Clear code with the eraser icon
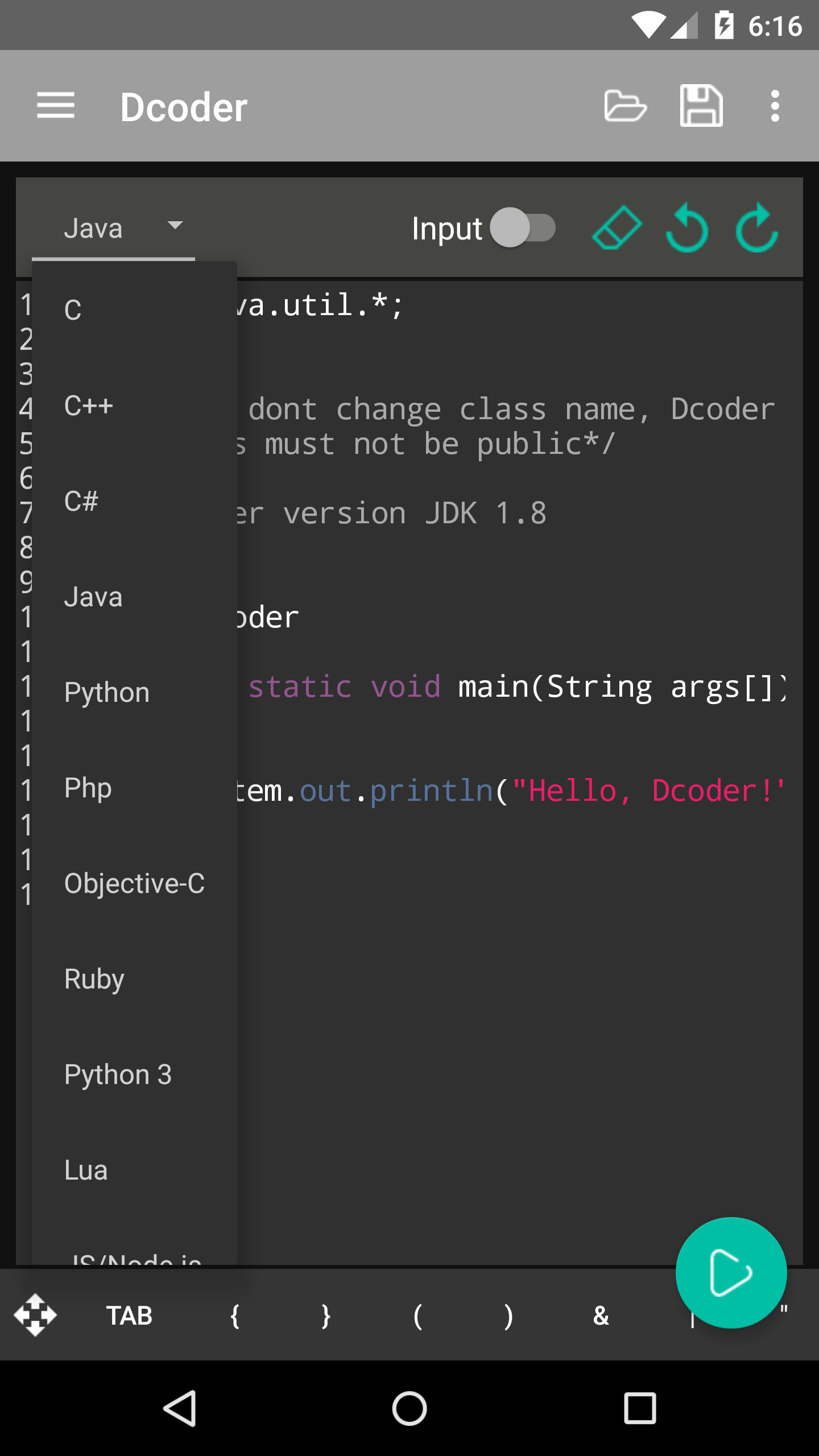This screenshot has width=819, height=1456. [x=616, y=227]
